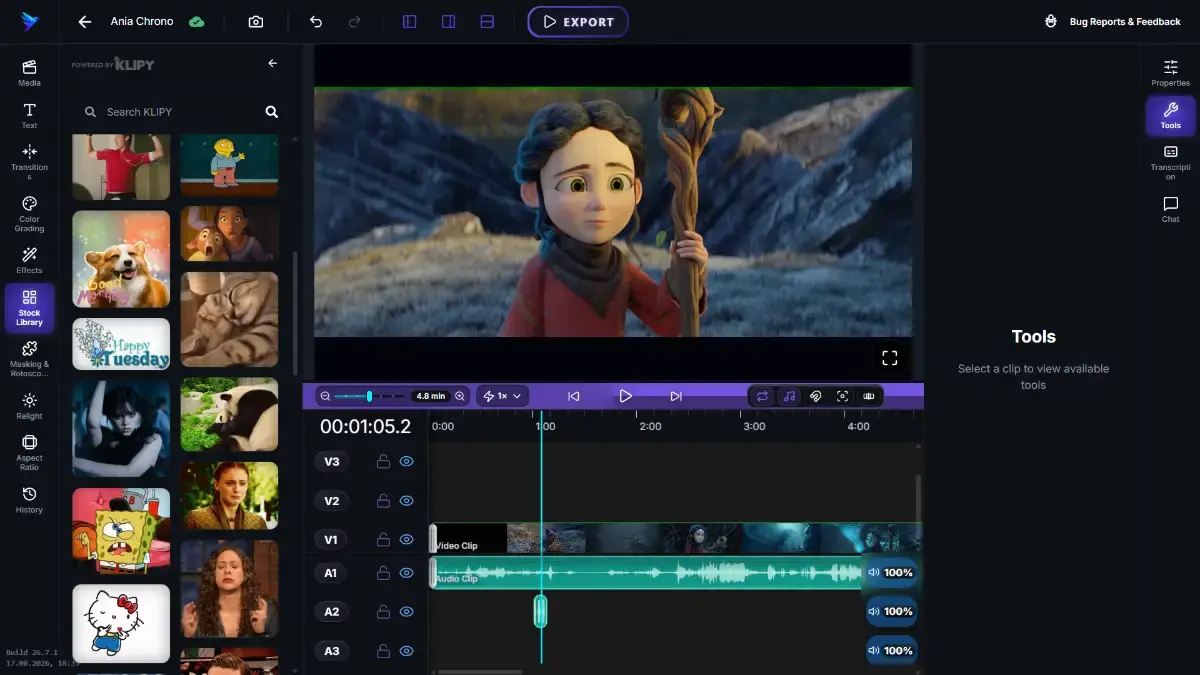Viewport: 1200px width, 675px height.
Task: Click the EXPORT button
Action: [x=578, y=21]
